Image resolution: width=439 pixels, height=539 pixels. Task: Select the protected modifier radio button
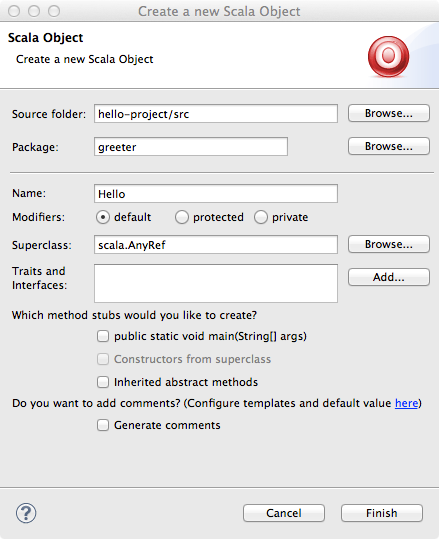[x=182, y=217]
